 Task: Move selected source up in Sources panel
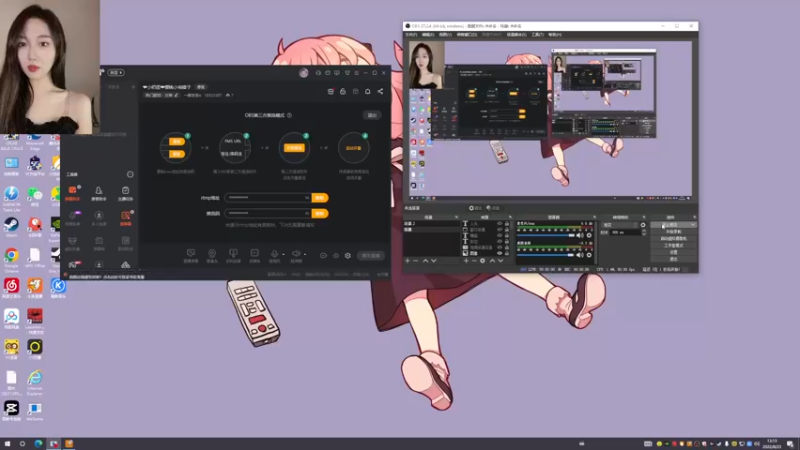point(492,261)
